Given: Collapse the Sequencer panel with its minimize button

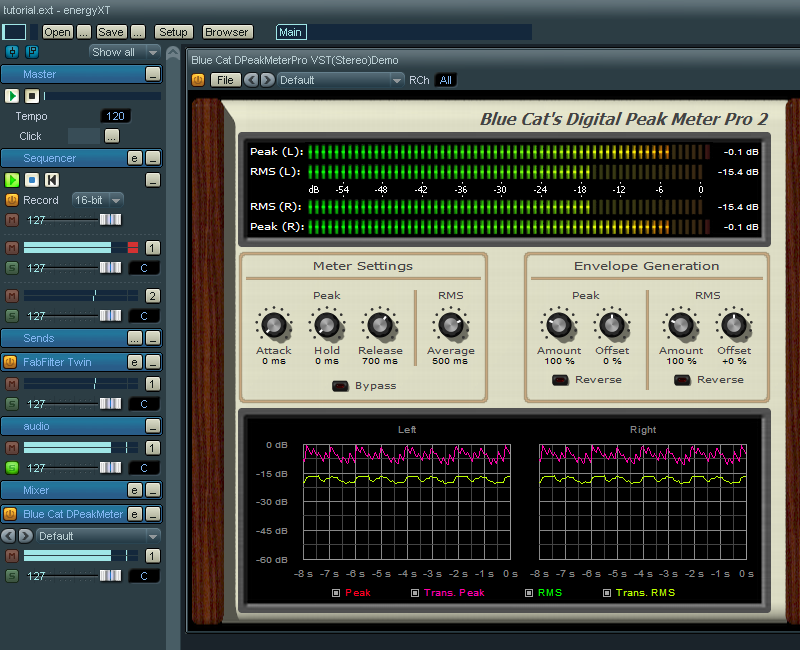Looking at the screenshot, I should pyautogui.click(x=153, y=158).
